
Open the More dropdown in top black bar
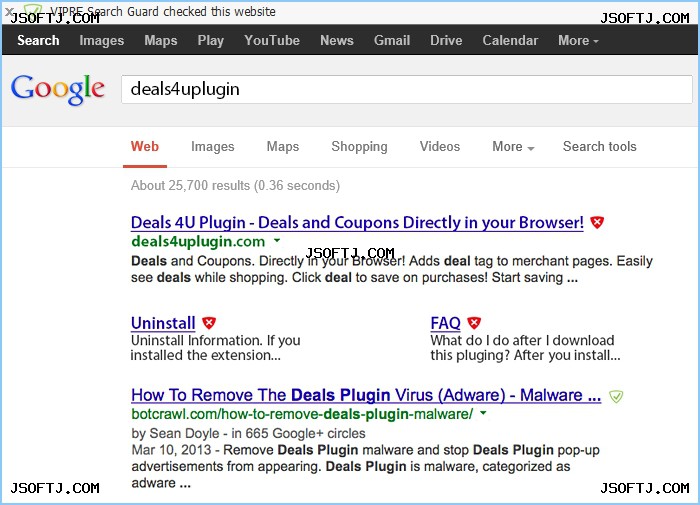point(578,40)
